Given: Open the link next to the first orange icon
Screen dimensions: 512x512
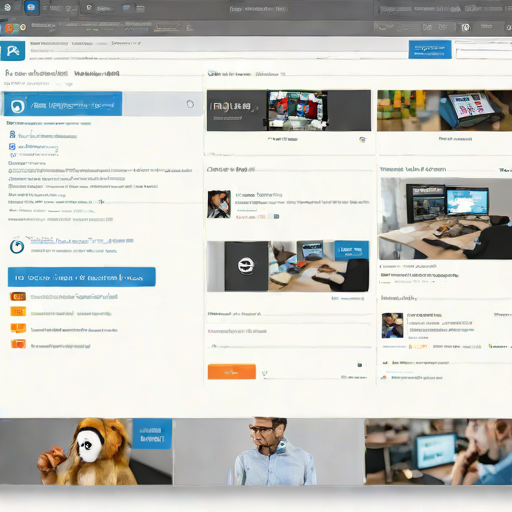Looking at the screenshot, I should click(x=74, y=297).
